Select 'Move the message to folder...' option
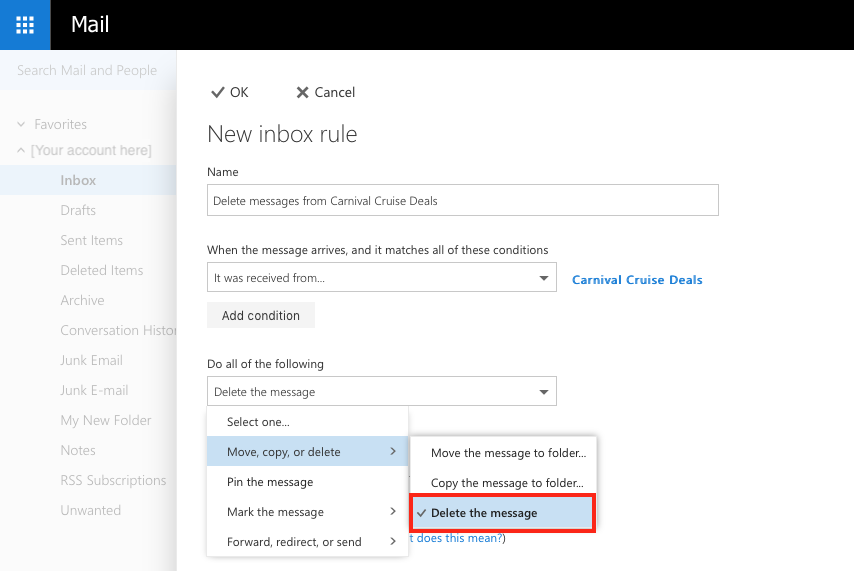854x571 pixels. coord(508,453)
